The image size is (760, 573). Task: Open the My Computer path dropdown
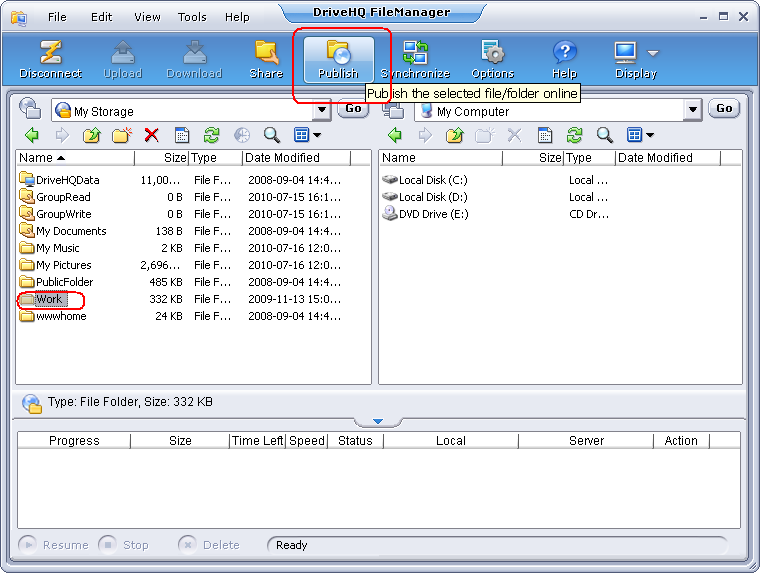pos(692,111)
